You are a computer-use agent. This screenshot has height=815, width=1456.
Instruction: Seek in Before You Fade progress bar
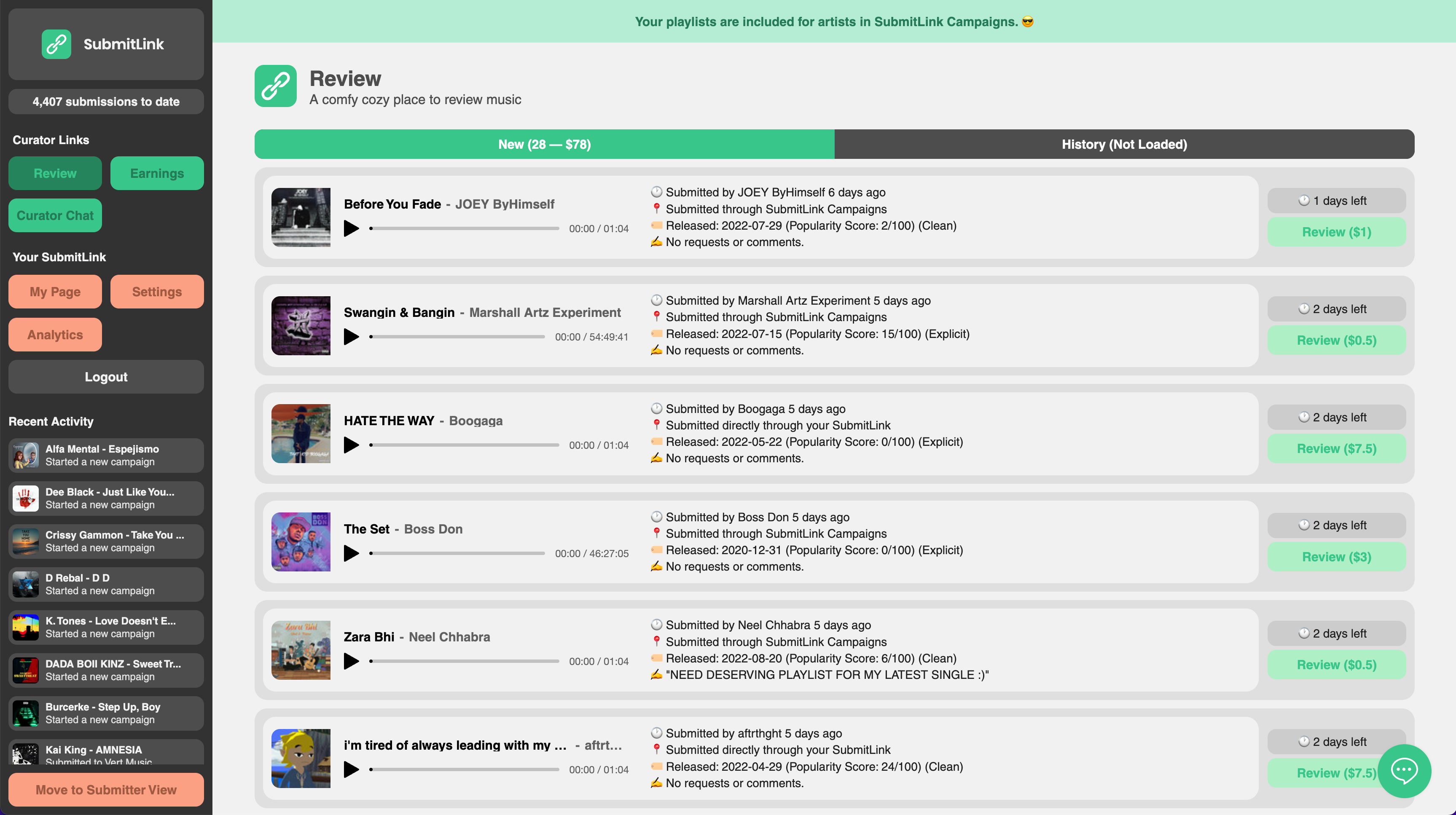coord(465,228)
